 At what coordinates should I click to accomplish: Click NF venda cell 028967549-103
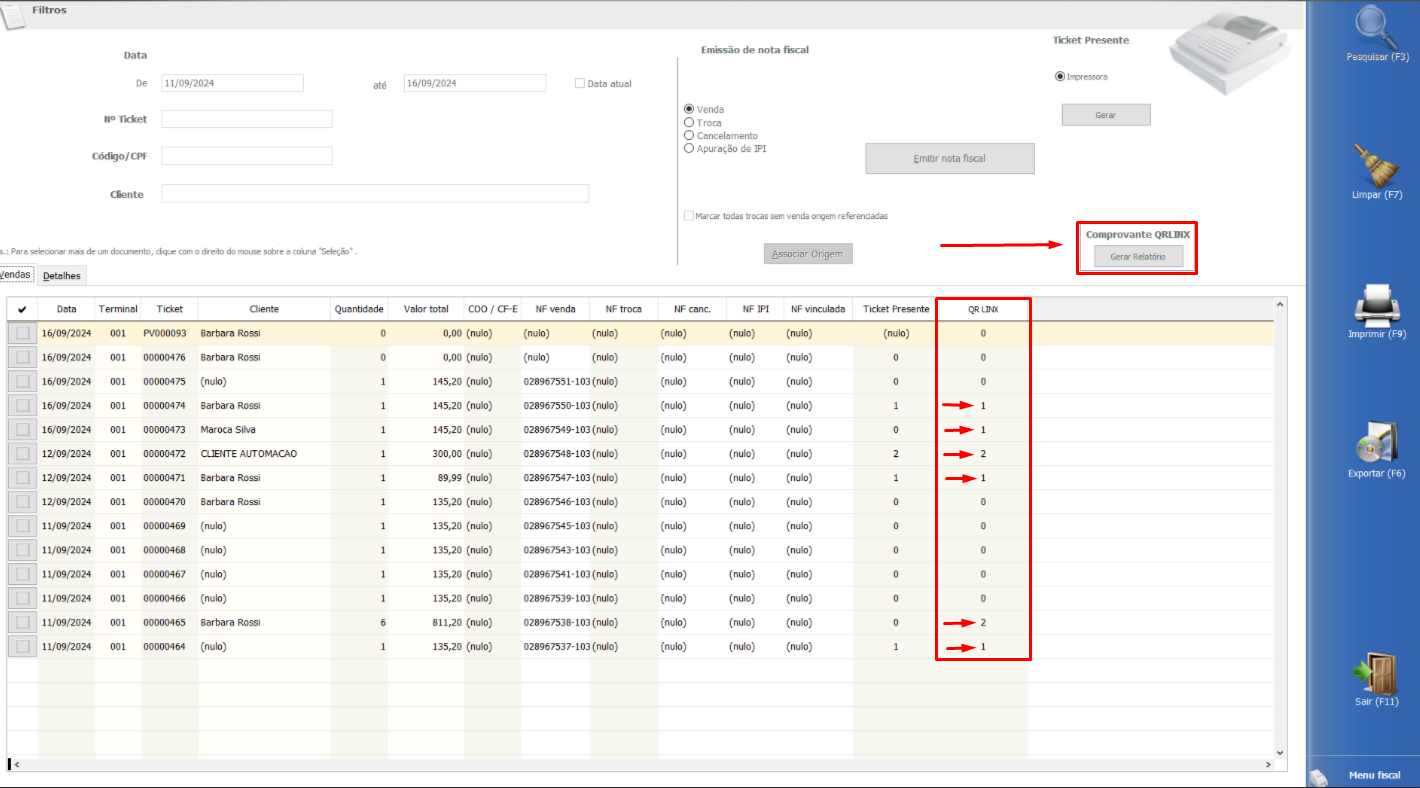click(x=556, y=429)
